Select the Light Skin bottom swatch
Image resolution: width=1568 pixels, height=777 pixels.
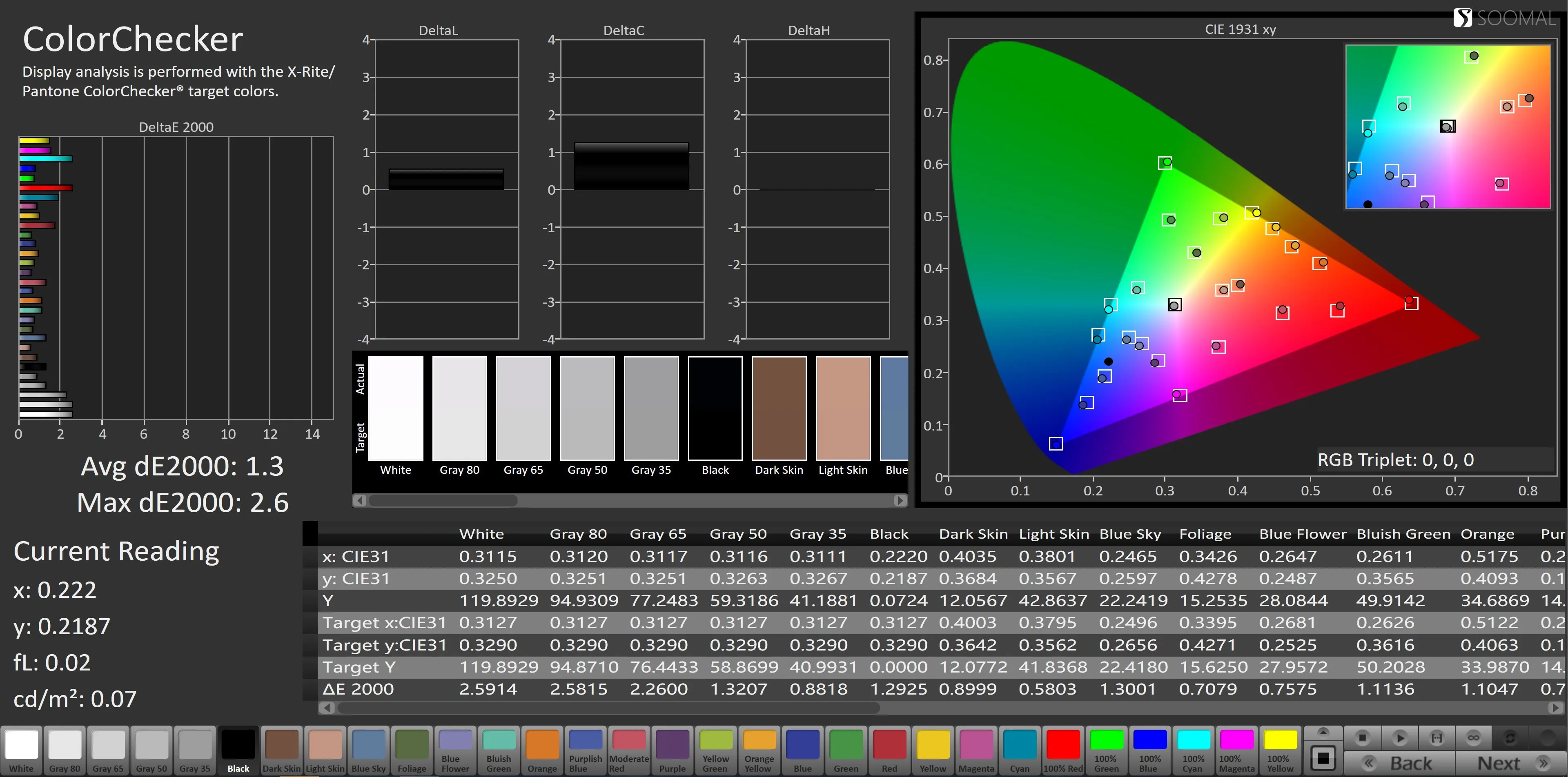pyautogui.click(x=325, y=750)
